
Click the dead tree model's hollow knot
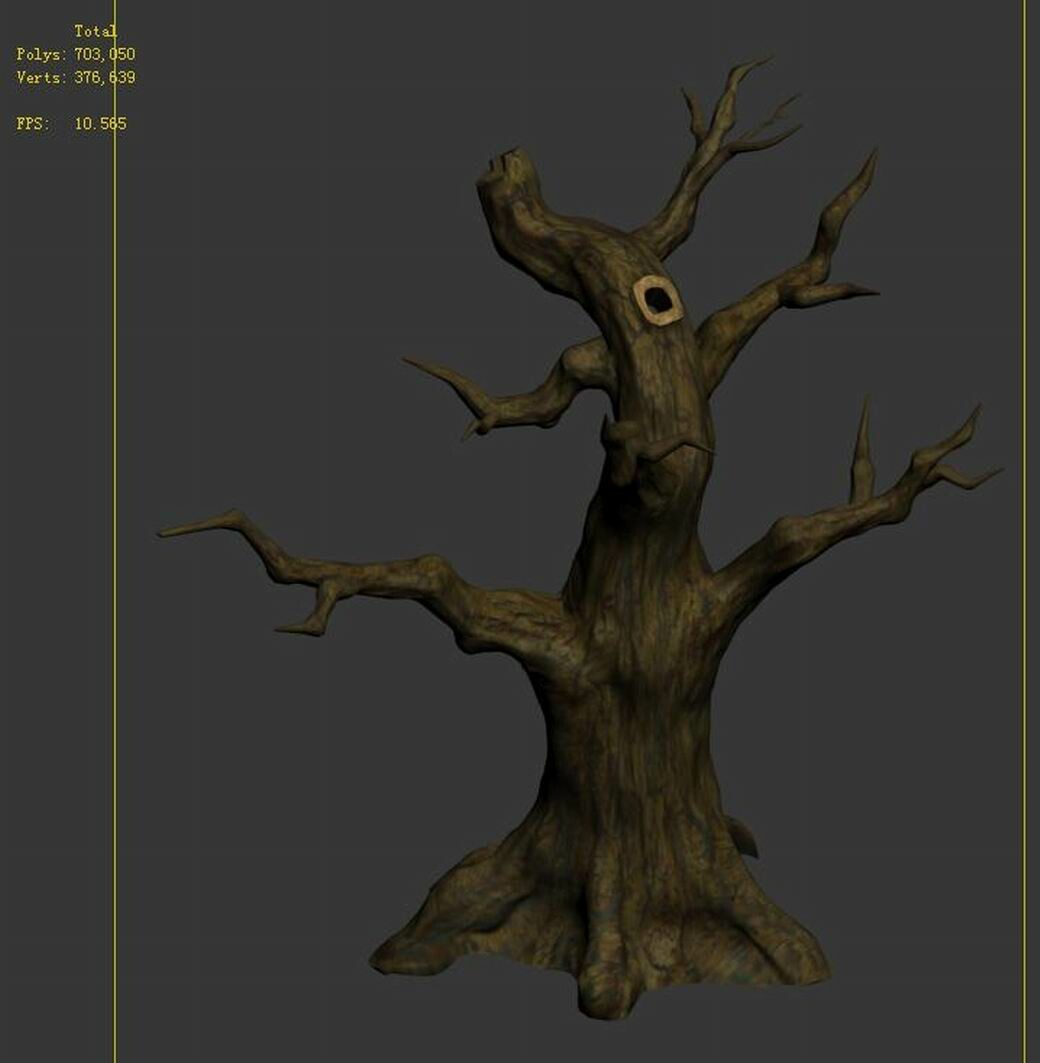coord(657,300)
